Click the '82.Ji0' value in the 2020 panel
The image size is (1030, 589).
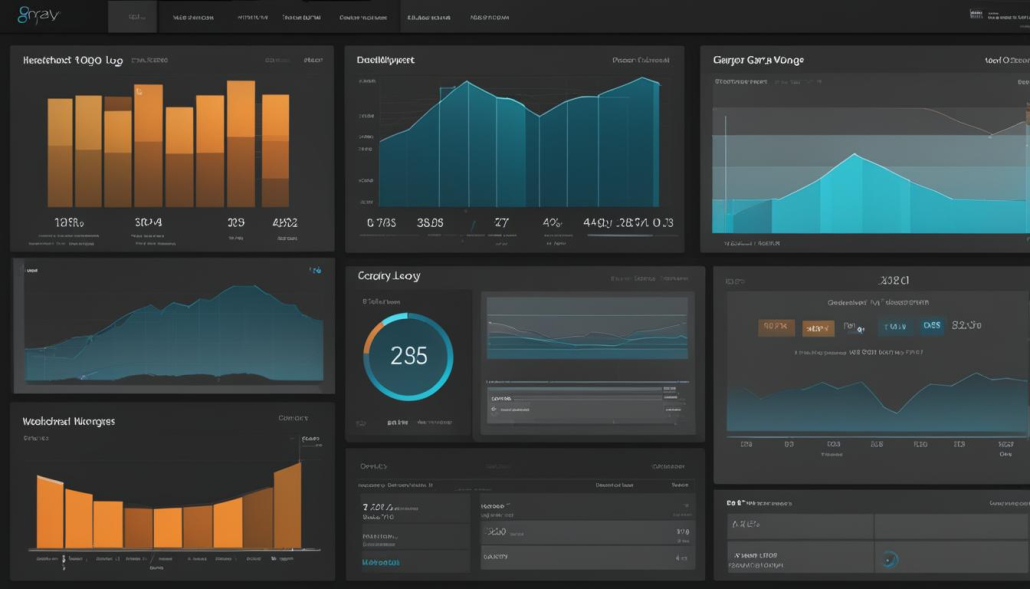[966, 325]
